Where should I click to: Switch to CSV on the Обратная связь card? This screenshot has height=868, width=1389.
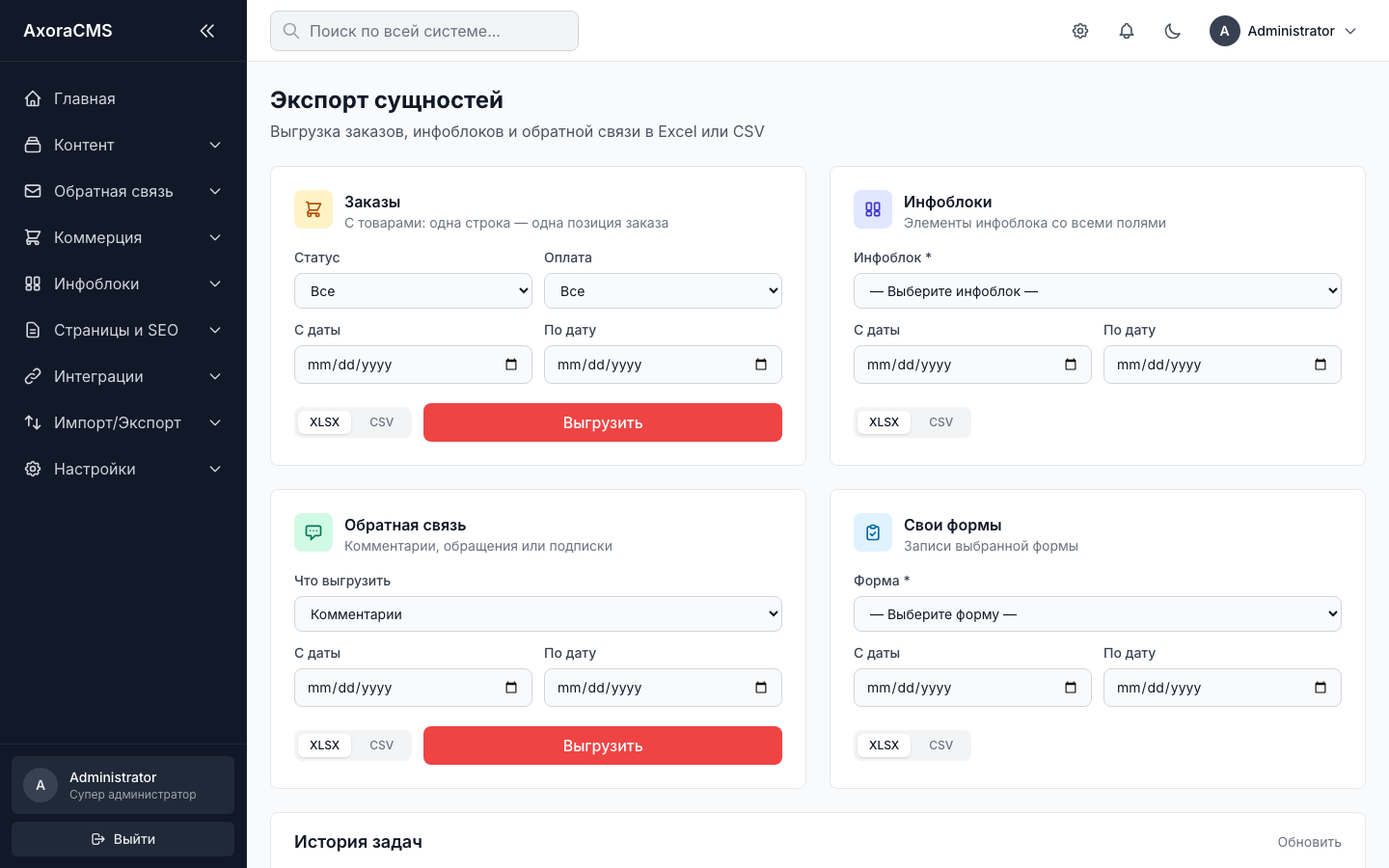(382, 746)
